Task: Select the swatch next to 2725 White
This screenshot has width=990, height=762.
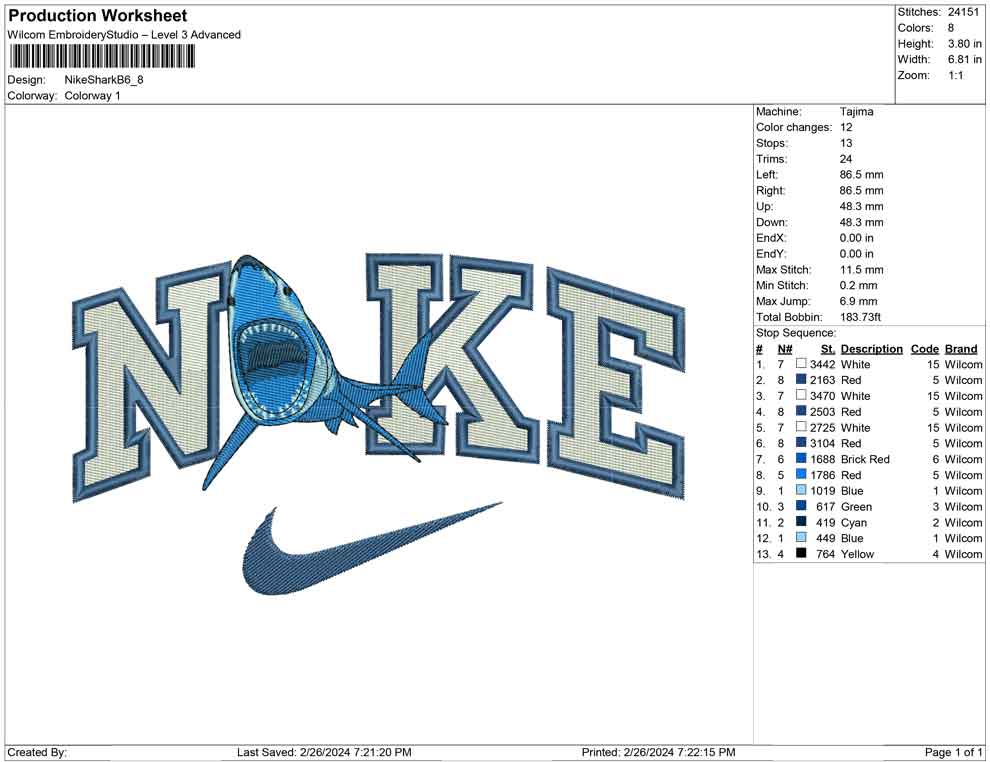Action: point(801,427)
